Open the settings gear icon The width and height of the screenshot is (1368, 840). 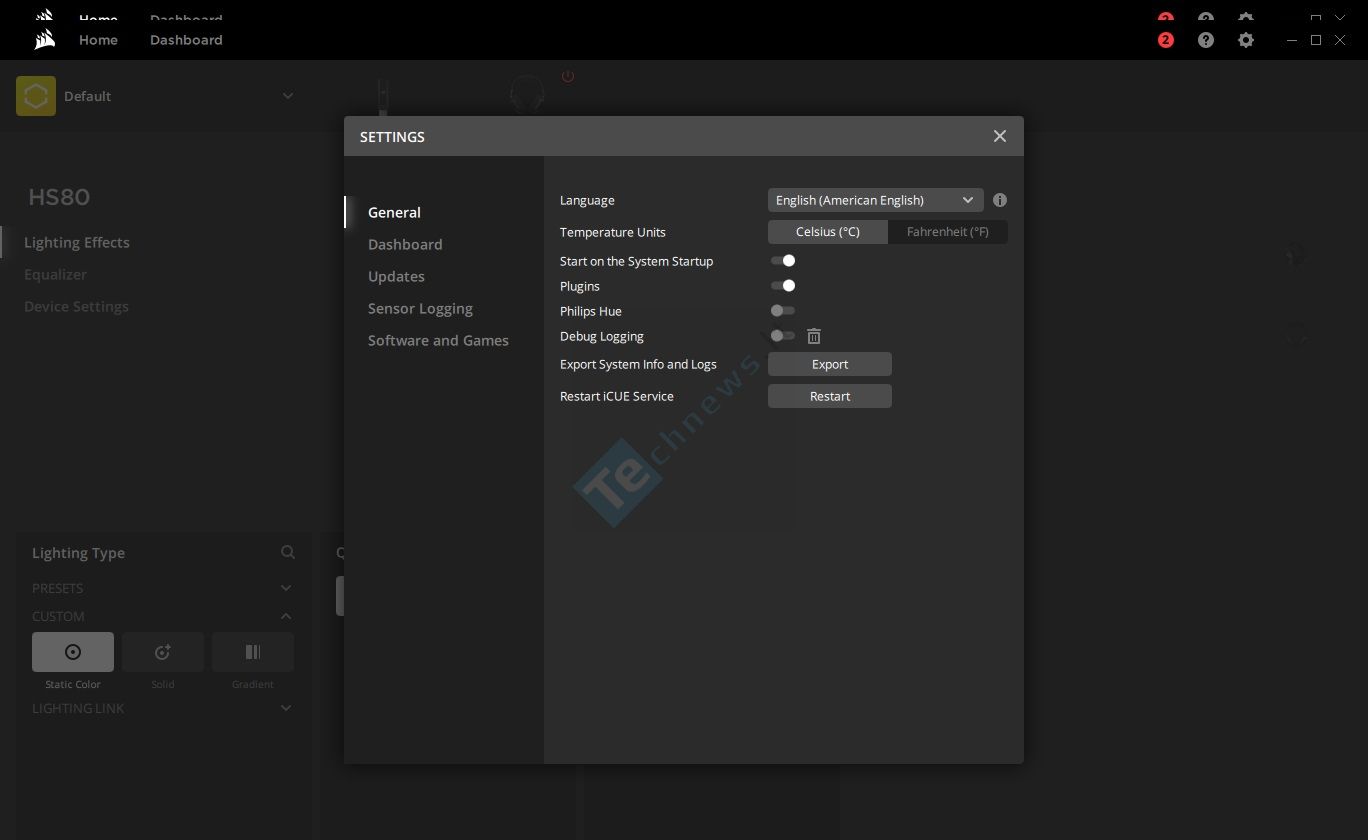(1246, 40)
